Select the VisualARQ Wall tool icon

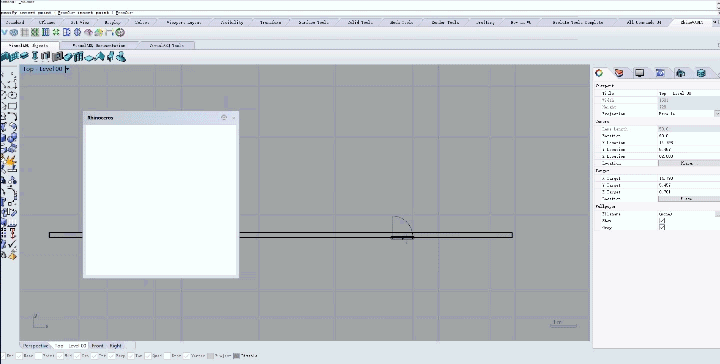pyautogui.click(x=5, y=56)
